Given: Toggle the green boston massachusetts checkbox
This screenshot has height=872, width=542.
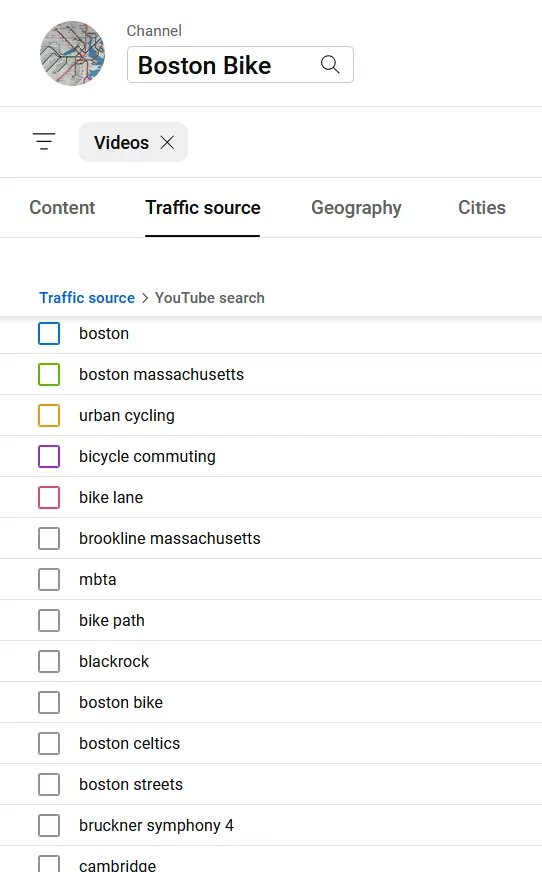Looking at the screenshot, I should point(49,374).
